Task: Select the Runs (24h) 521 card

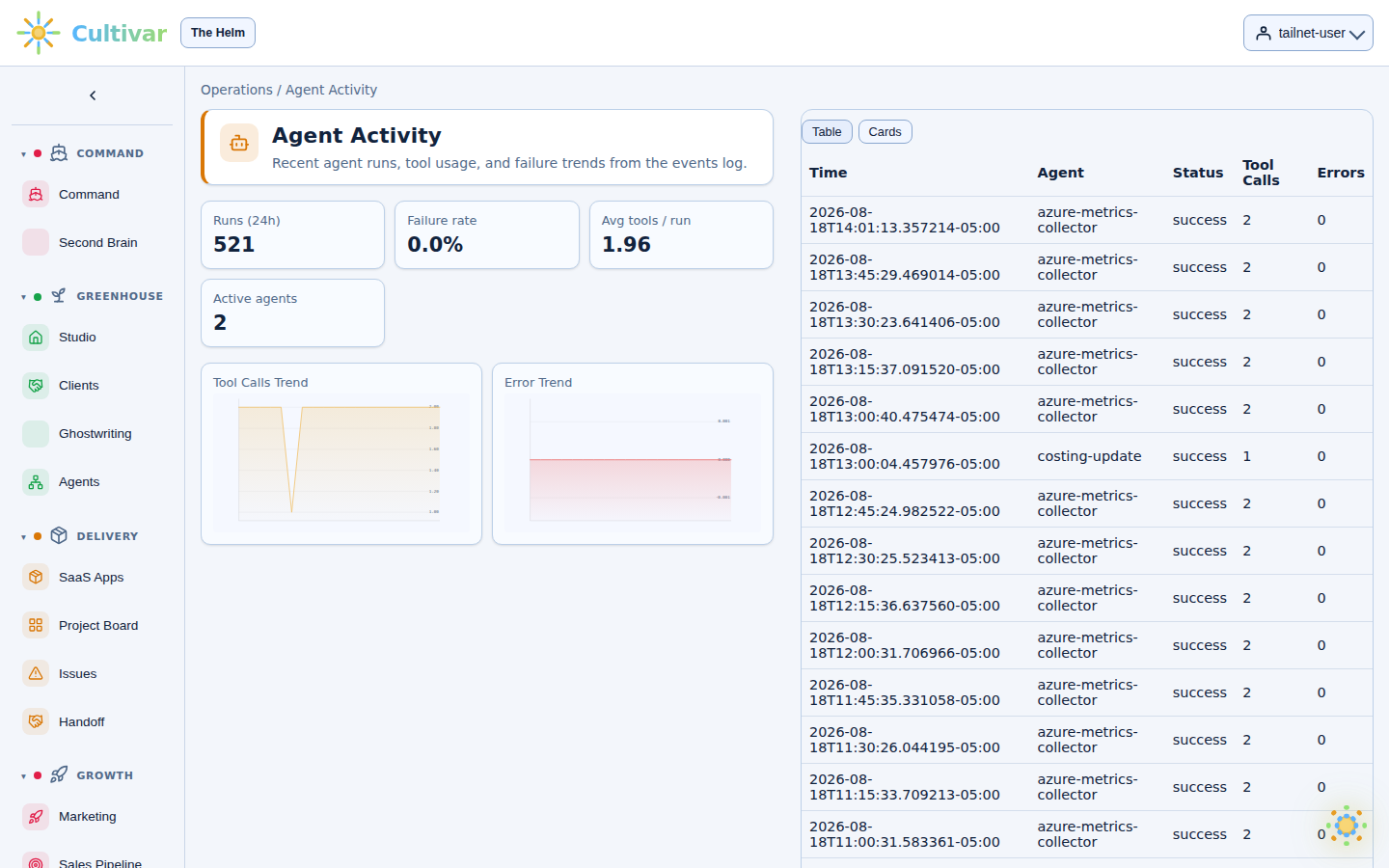Action: tap(292, 234)
